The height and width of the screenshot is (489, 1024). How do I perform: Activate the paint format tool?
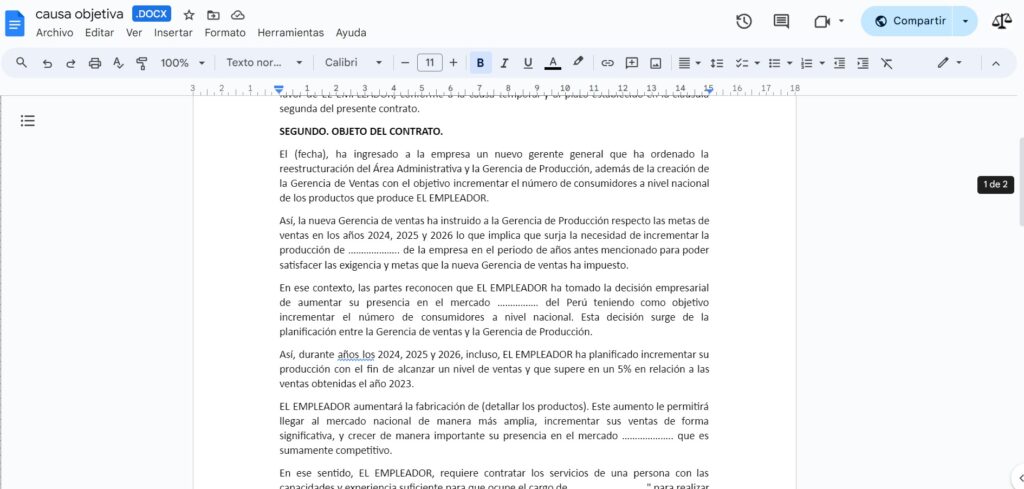coord(142,63)
